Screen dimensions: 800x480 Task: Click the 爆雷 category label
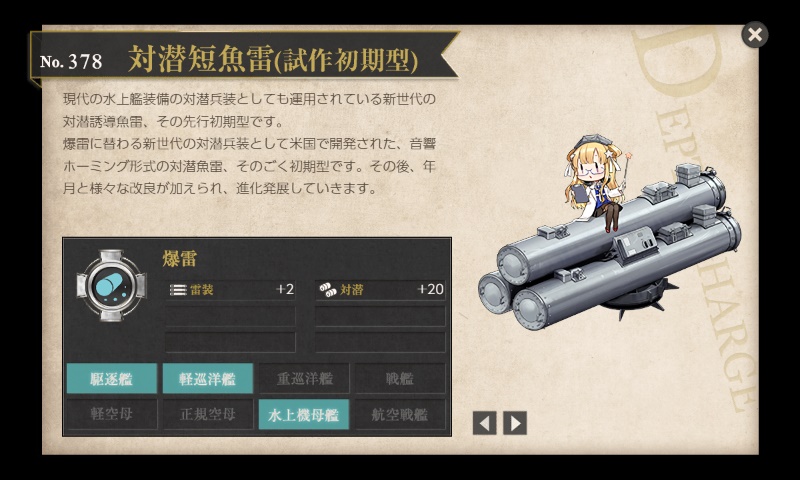click(x=180, y=259)
